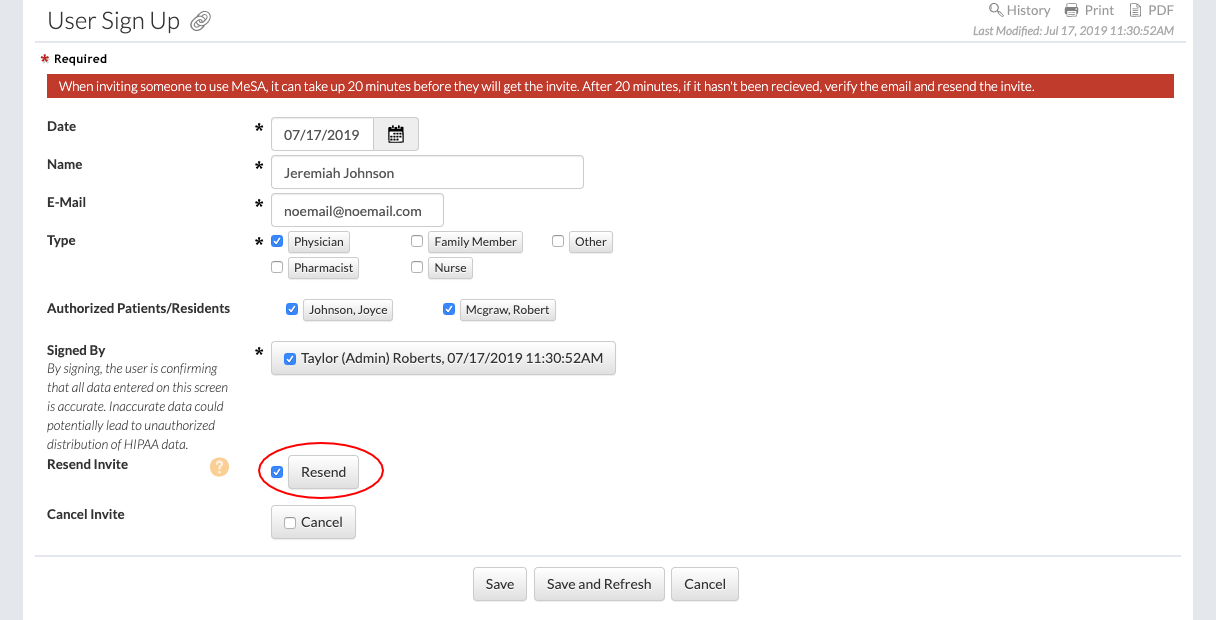Viewport: 1216px width, 620px height.
Task: Check the Cancel Invite checkbox
Action: click(289, 523)
